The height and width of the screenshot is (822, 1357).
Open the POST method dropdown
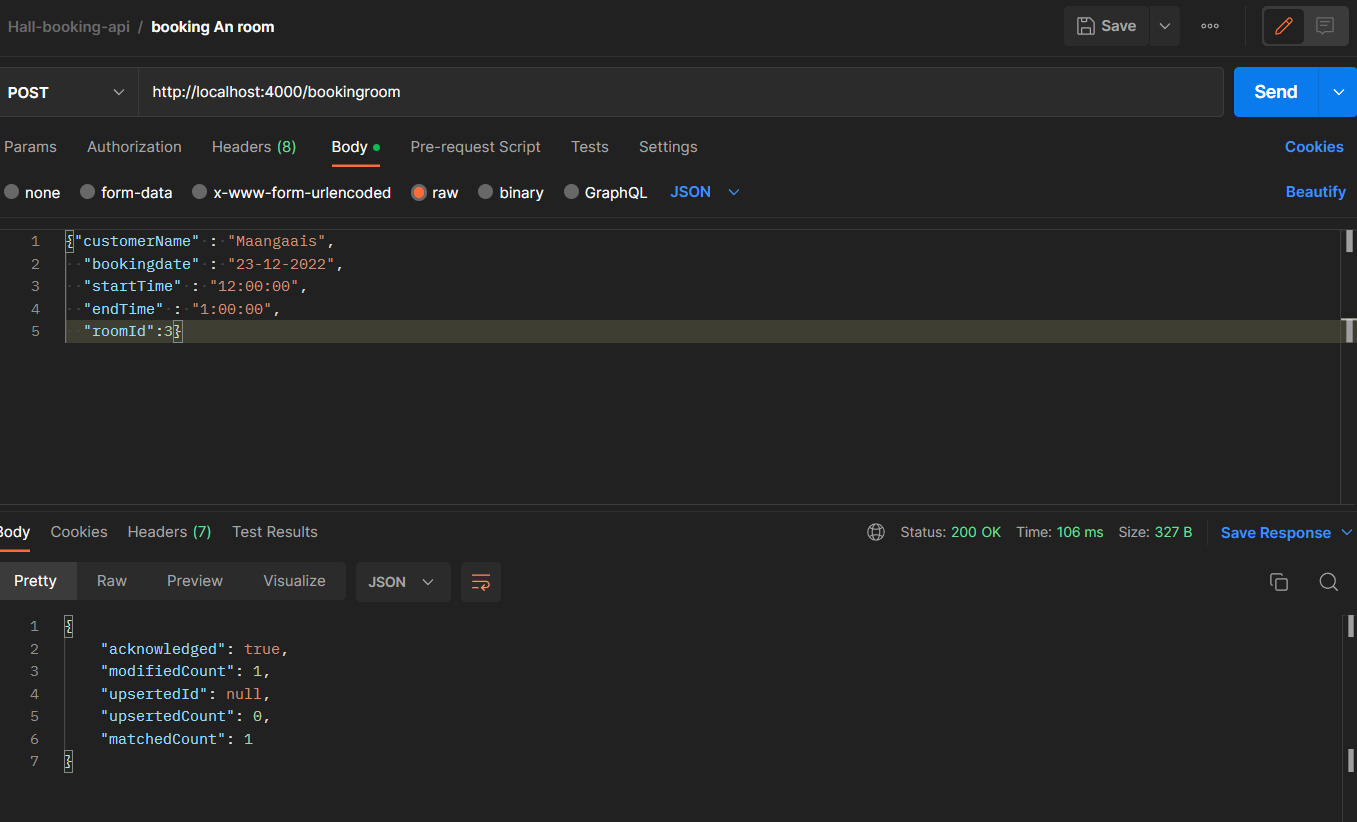point(66,91)
